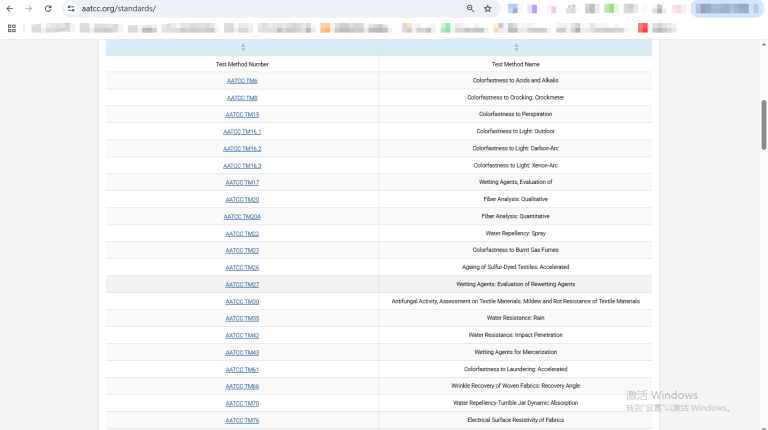
Task: Click the AATCC TM76 link
Action: 242,421
